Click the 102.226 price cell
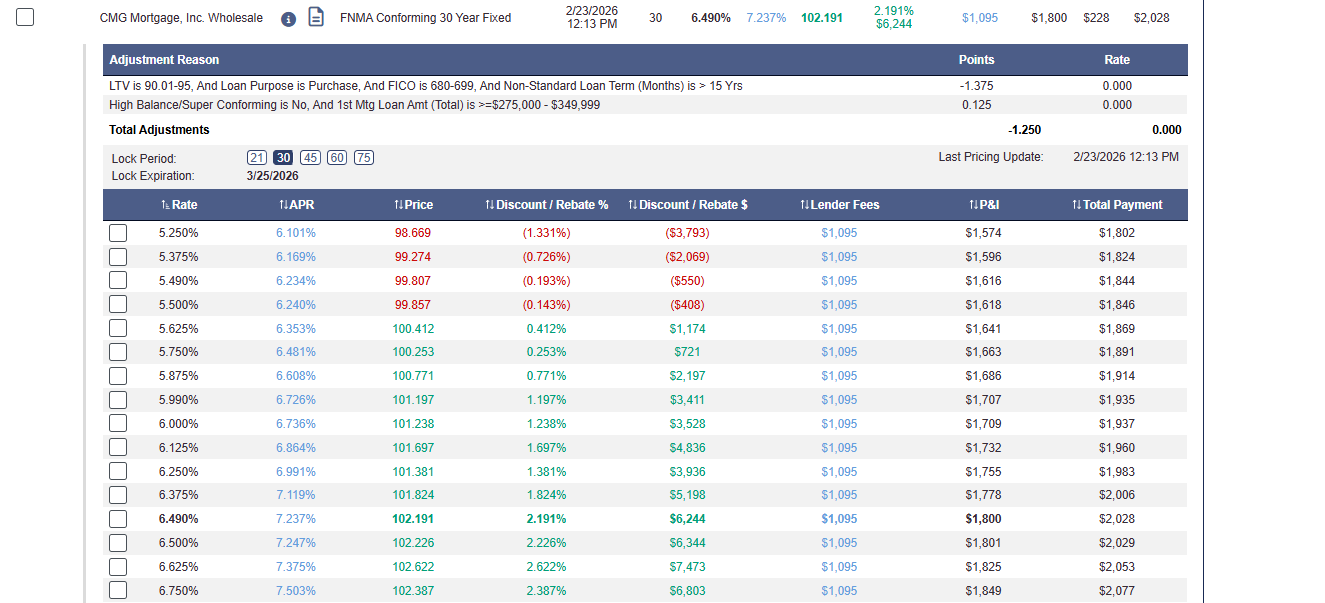Image resolution: width=1325 pixels, height=603 pixels. (x=413, y=543)
